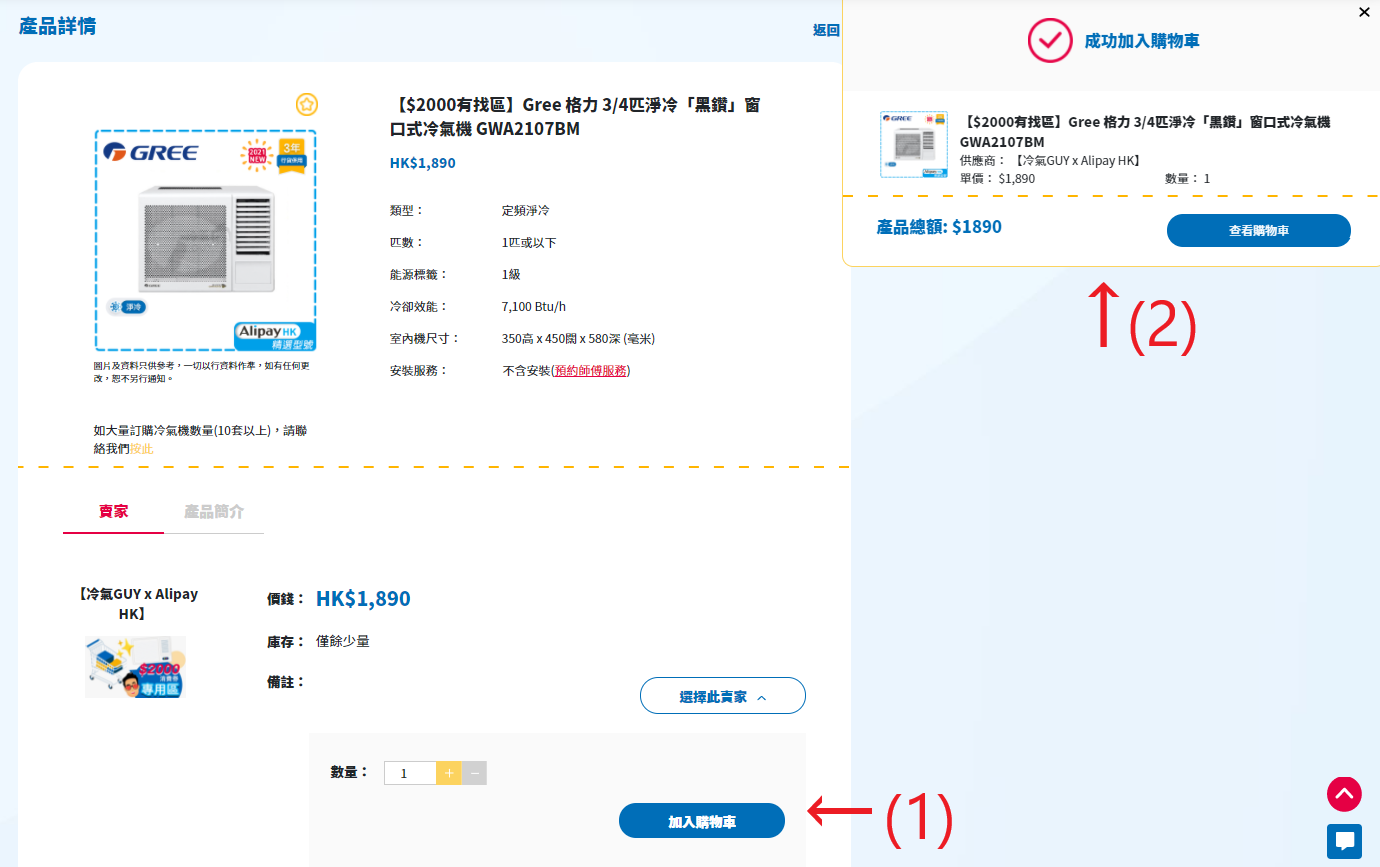The width and height of the screenshot is (1380, 867).
Task: Click the 7,100 Btu/h cooling value
Action: [534, 306]
